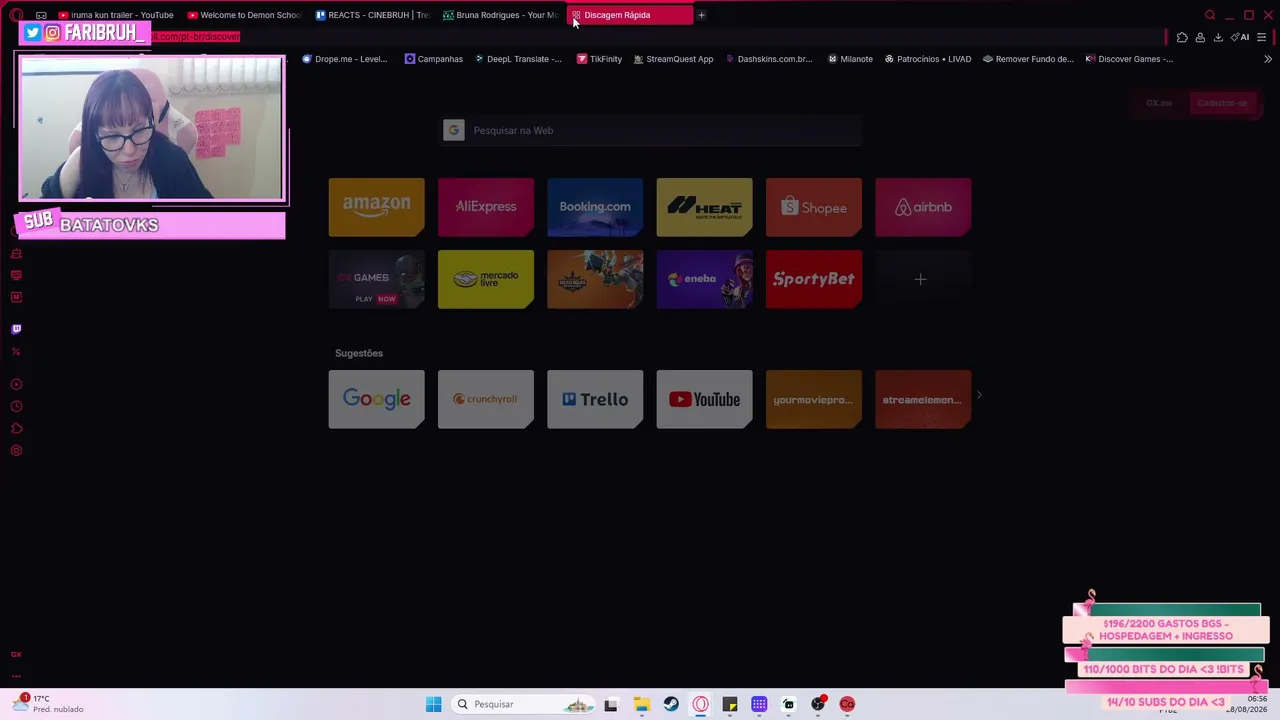Open the Discover Games bookmark
Image resolution: width=1280 pixels, height=720 pixels.
click(x=1129, y=59)
